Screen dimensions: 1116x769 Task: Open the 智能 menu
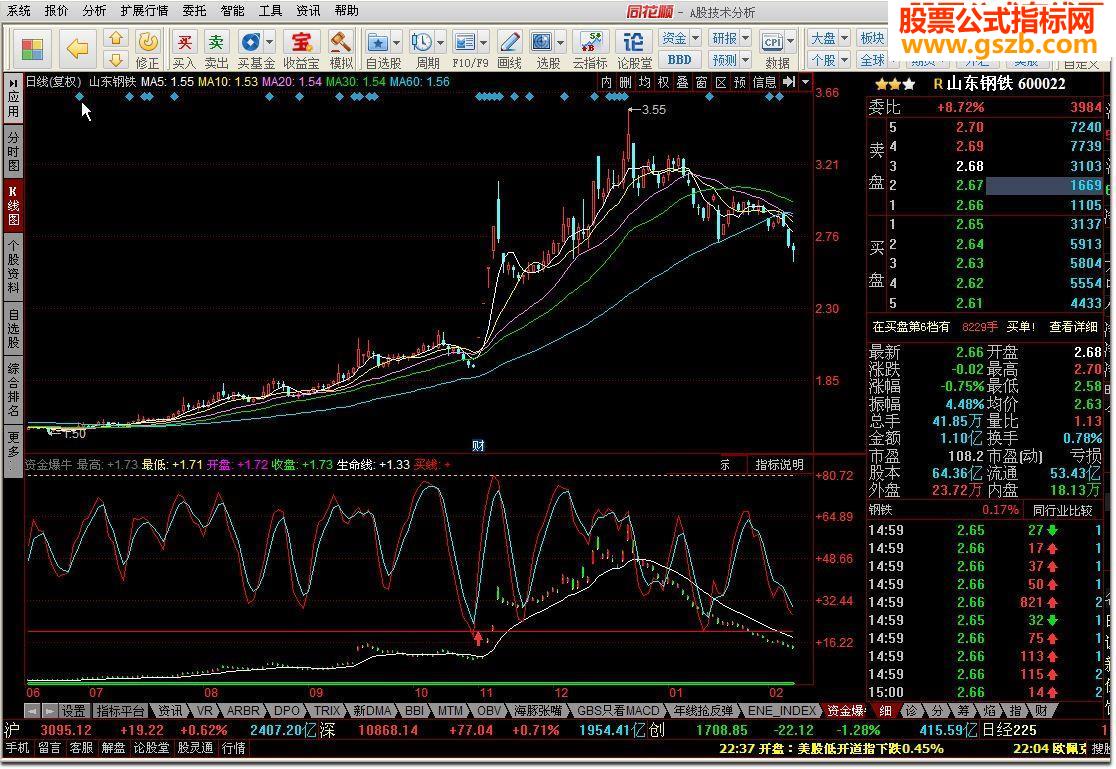point(232,11)
